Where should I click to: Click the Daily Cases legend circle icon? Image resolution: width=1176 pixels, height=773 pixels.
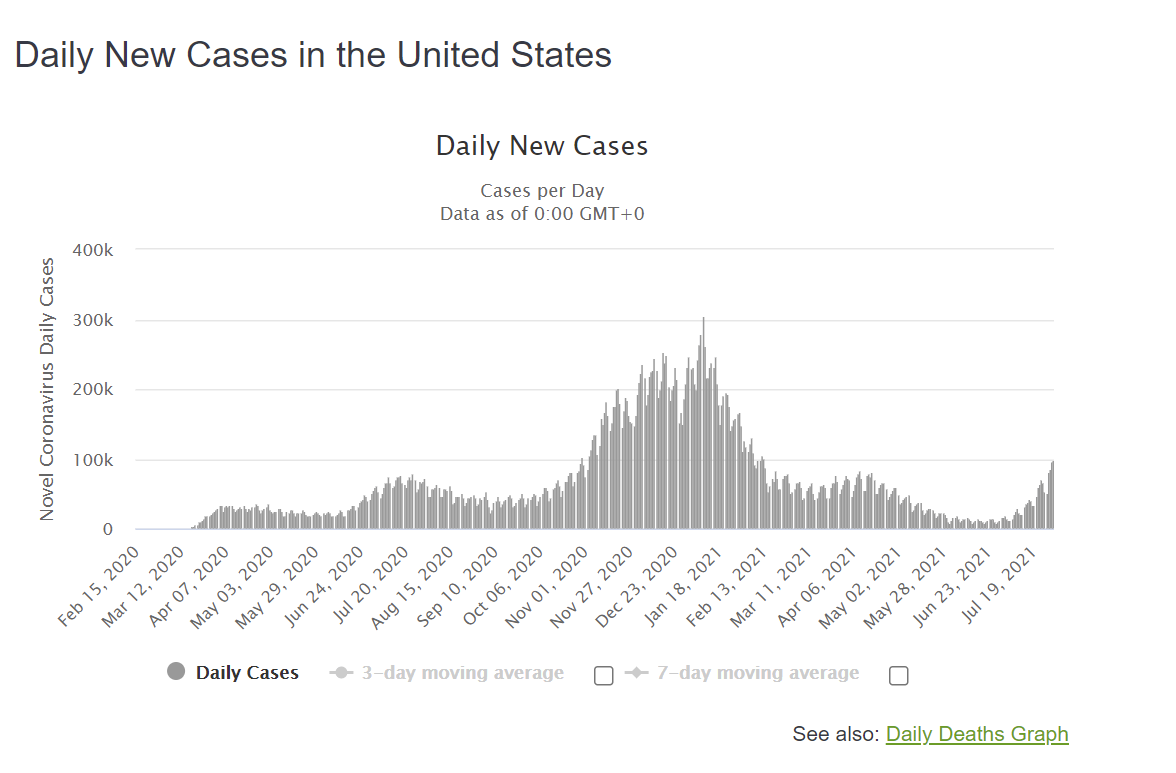tap(176, 671)
